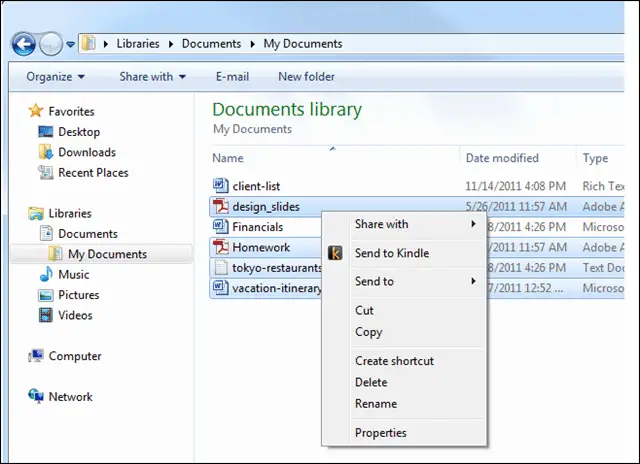640x464 pixels.
Task: Open Desktop from the Favorites list
Action: pos(79,132)
